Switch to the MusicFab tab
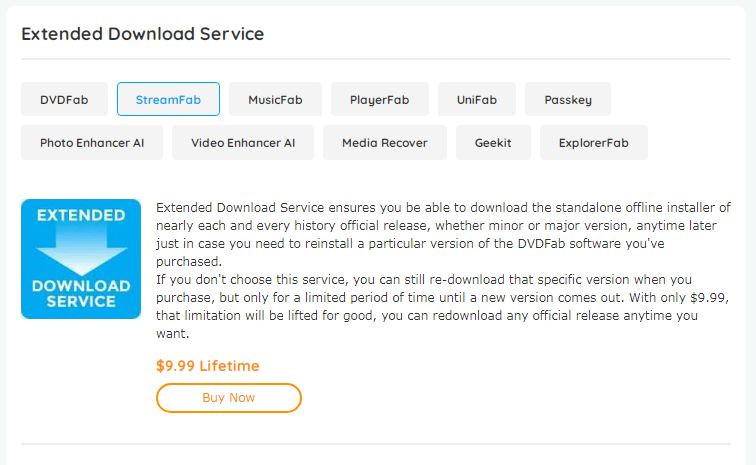This screenshot has height=465, width=756. pyautogui.click(x=275, y=100)
